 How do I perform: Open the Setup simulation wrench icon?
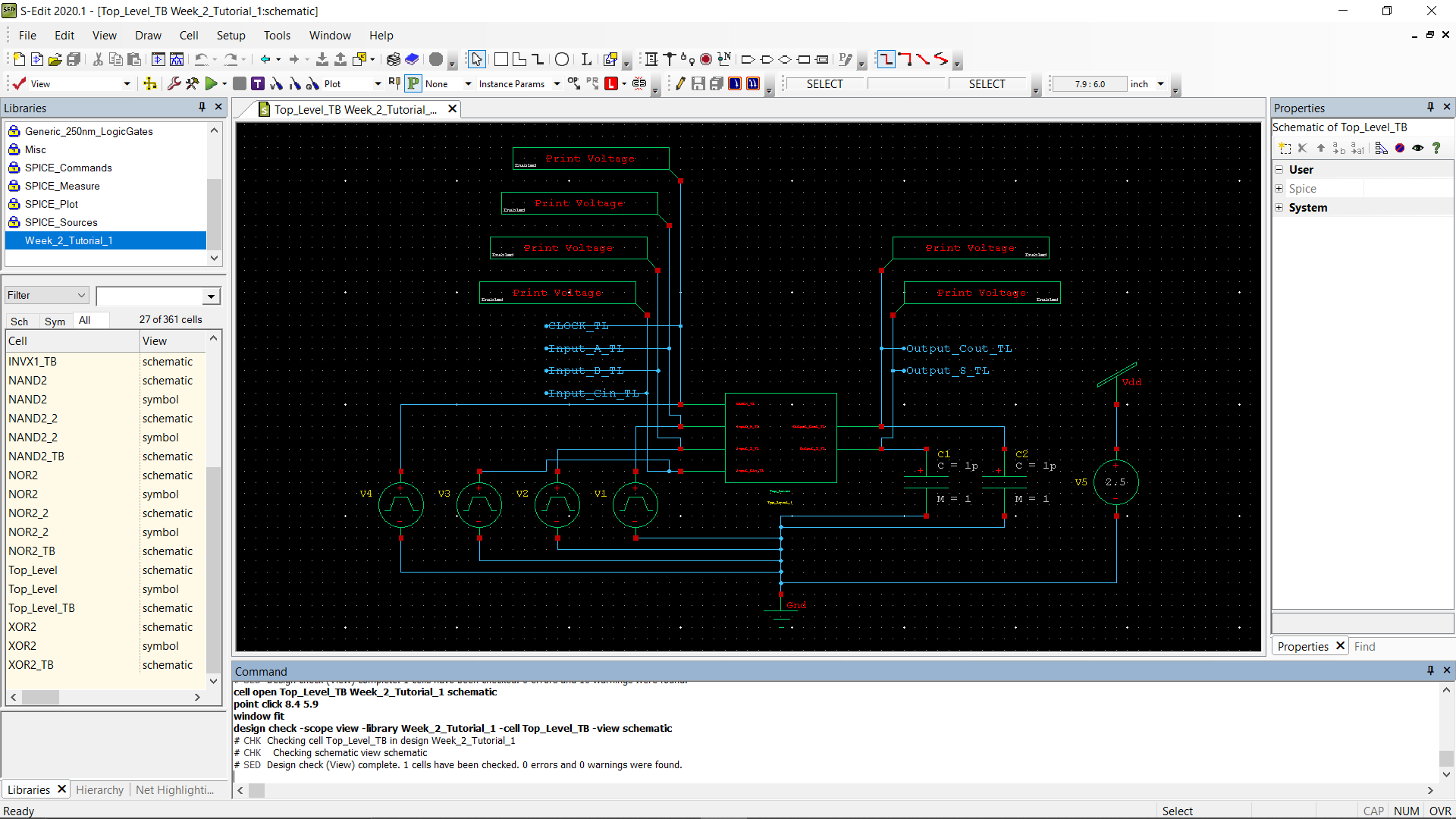coord(174,83)
